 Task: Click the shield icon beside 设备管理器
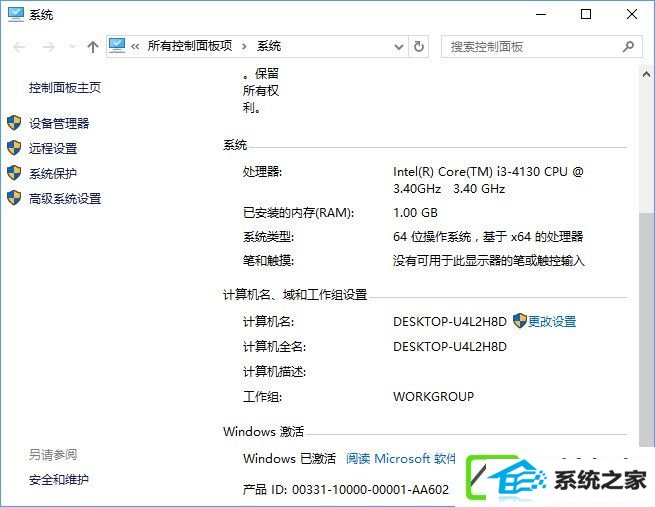click(x=14, y=123)
